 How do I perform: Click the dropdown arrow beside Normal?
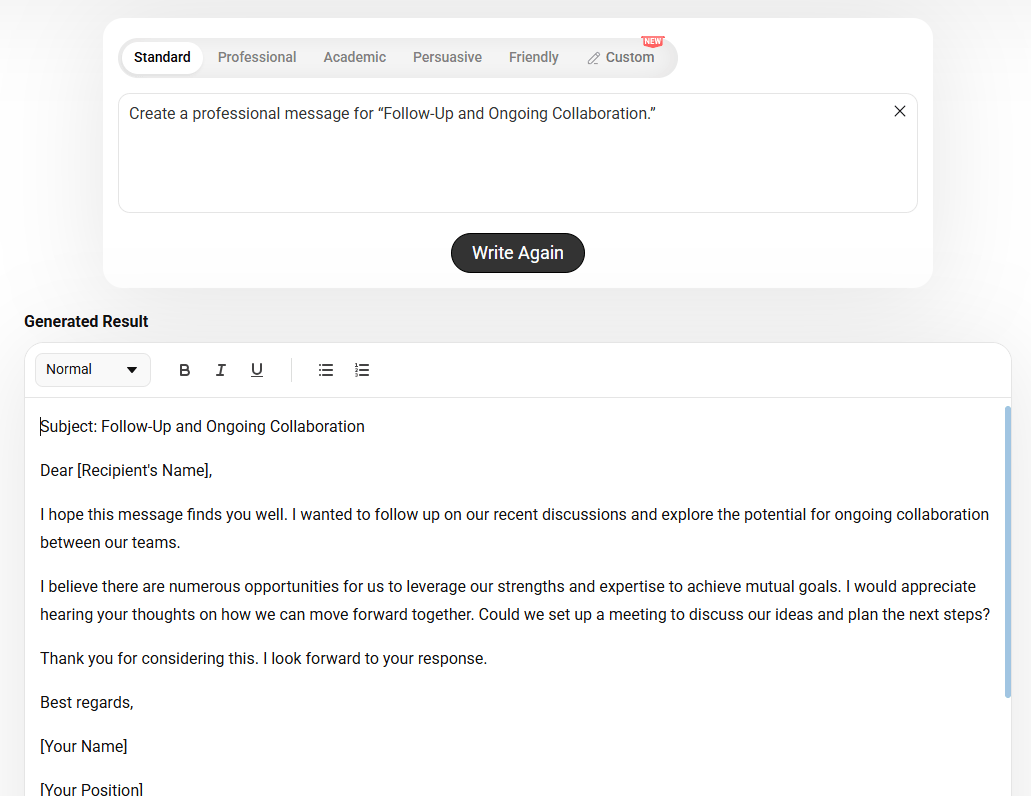tap(132, 370)
